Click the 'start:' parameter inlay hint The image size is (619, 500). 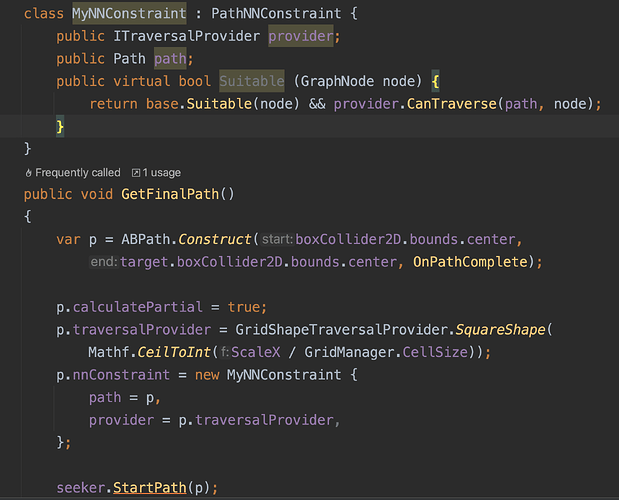click(x=278, y=240)
